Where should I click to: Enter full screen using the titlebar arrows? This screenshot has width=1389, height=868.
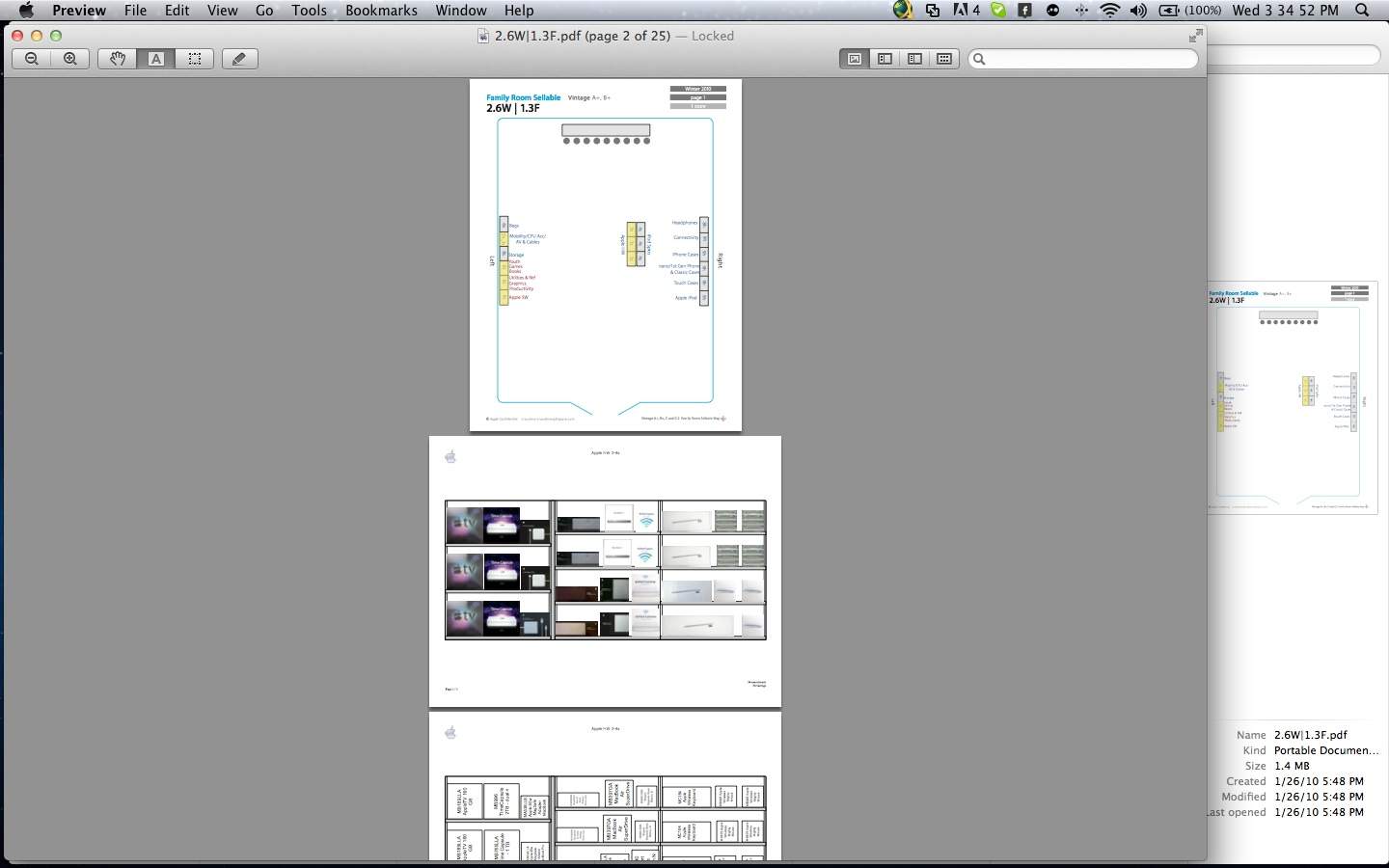tap(1196, 36)
